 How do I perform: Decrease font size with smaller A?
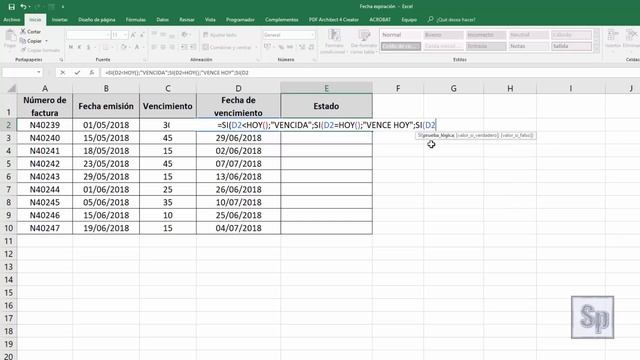(142, 35)
